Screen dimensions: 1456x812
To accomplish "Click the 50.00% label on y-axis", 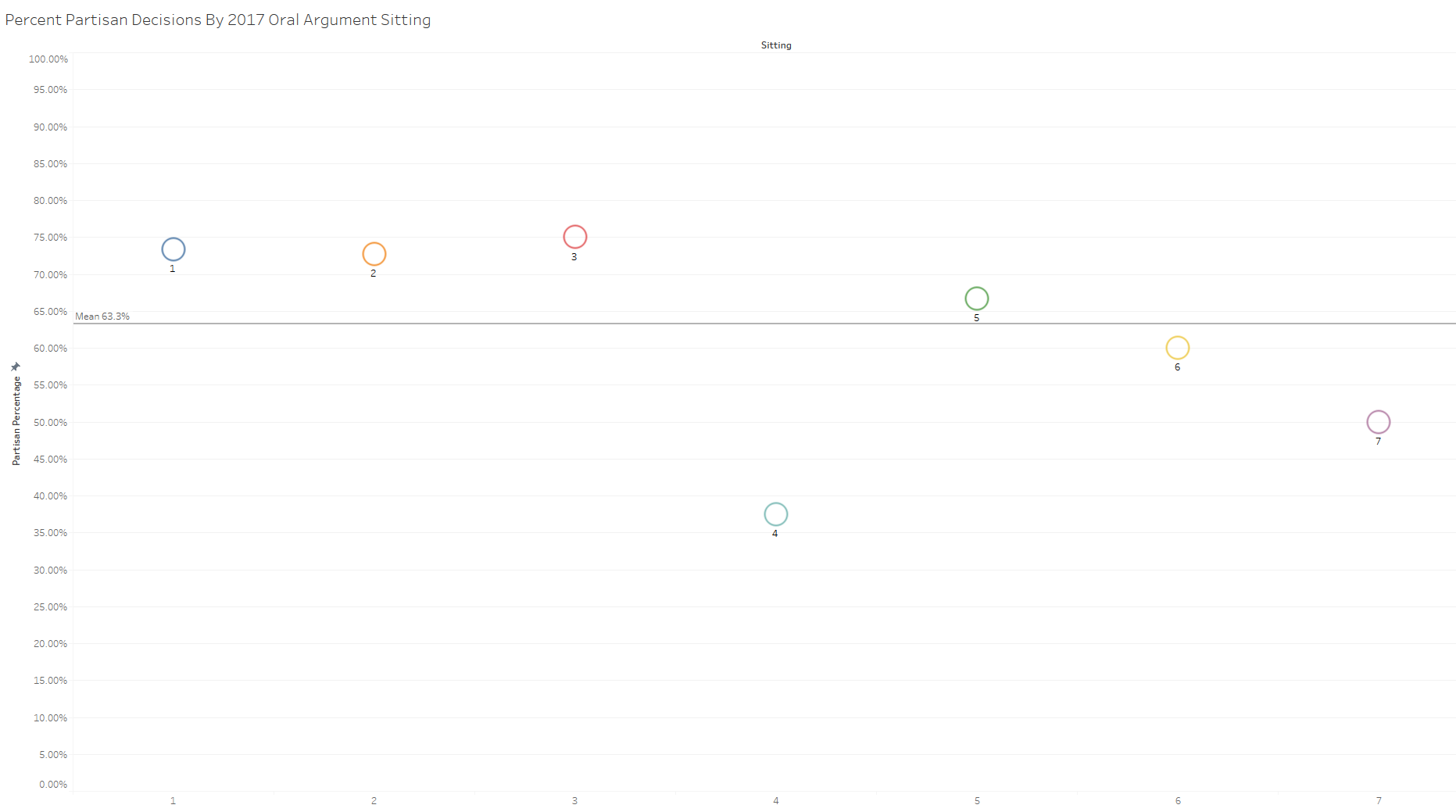I will pyautogui.click(x=51, y=423).
